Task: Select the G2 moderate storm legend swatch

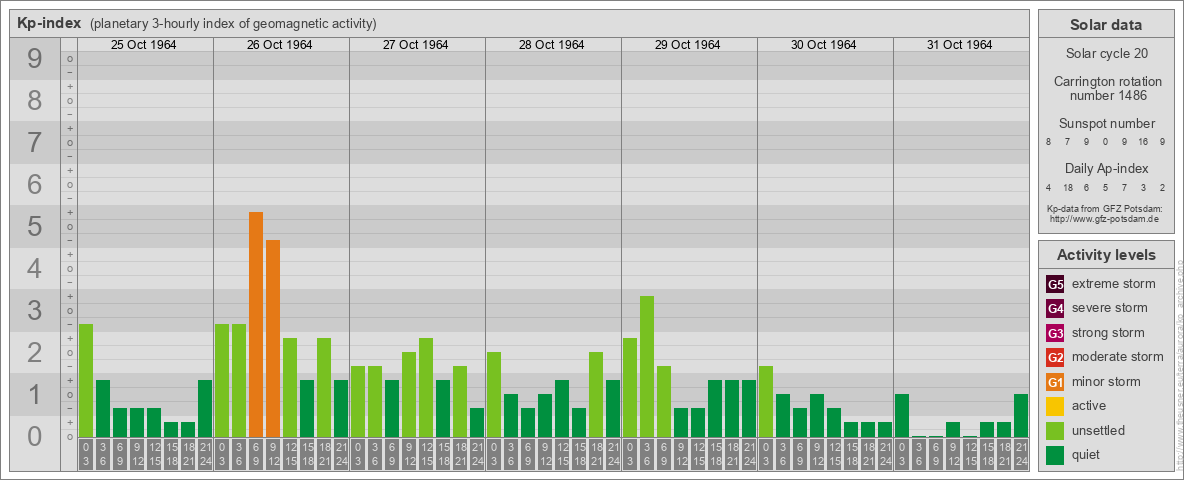Action: point(1055,357)
